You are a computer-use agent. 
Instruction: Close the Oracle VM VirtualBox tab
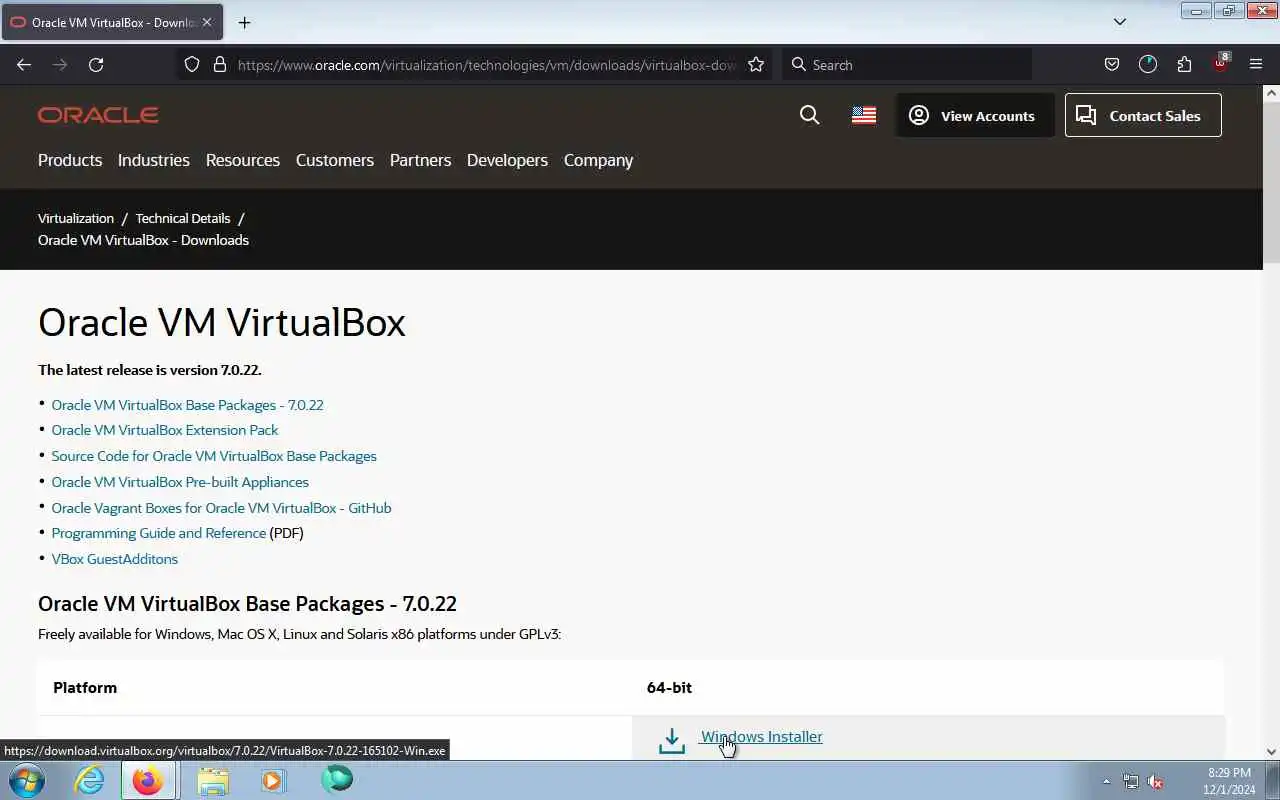pos(207,22)
